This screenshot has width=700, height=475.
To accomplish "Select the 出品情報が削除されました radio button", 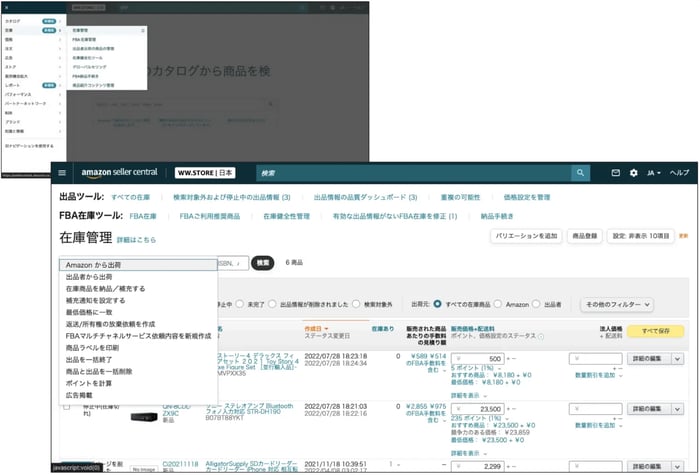I will [x=272, y=304].
